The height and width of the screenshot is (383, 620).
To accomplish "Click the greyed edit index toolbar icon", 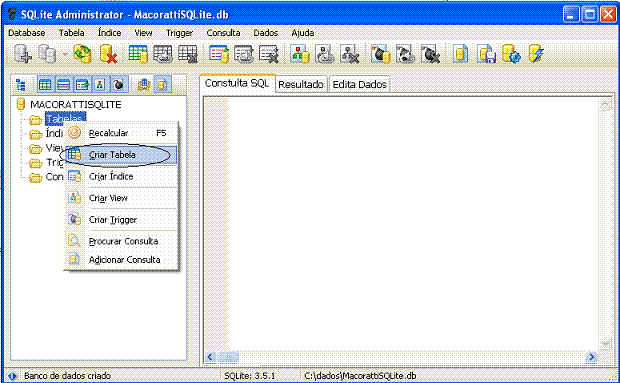I will [244, 54].
